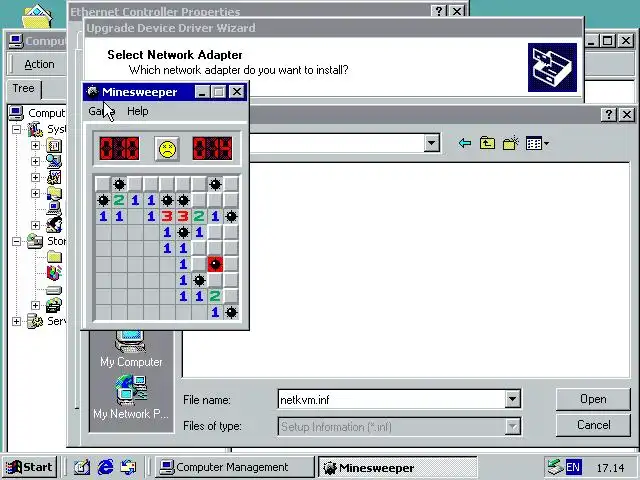Select My Network Places in the places bar
The image size is (640, 480).
pos(131,397)
